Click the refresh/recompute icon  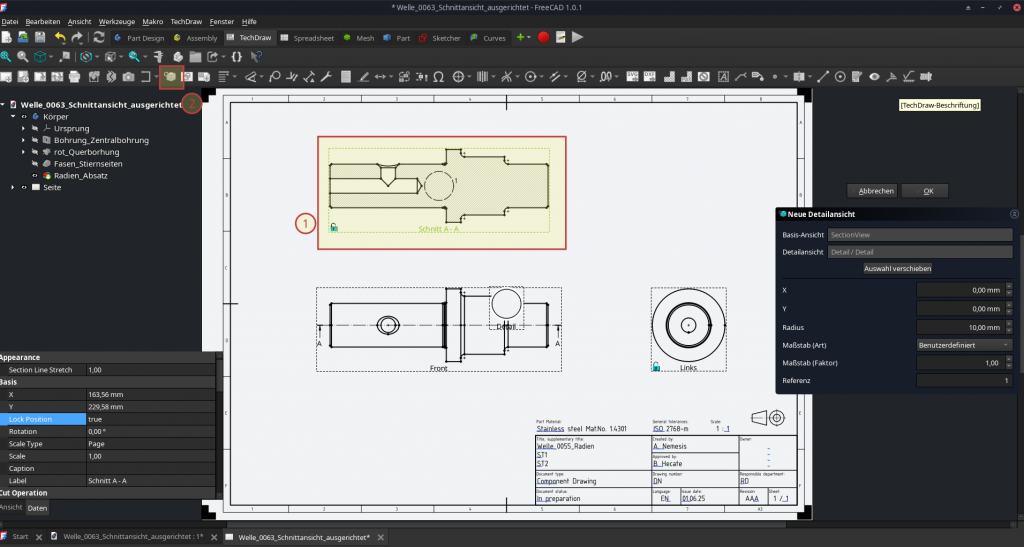[101, 38]
